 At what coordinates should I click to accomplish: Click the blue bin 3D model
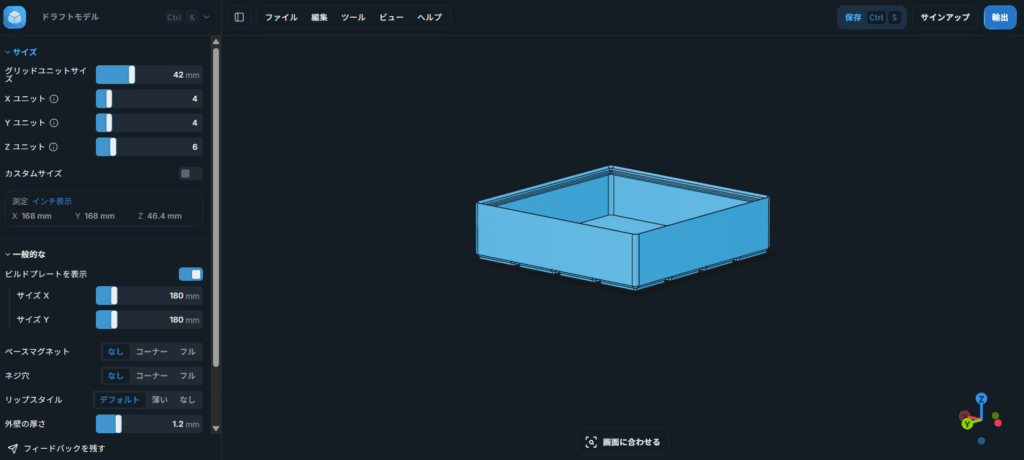(x=623, y=227)
